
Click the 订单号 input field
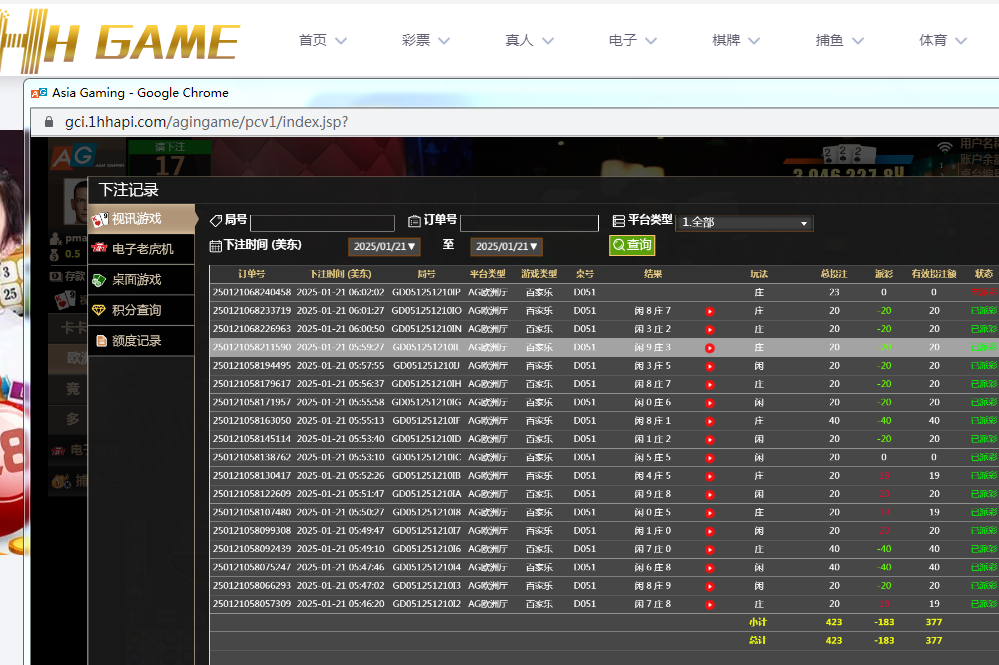click(x=528, y=223)
